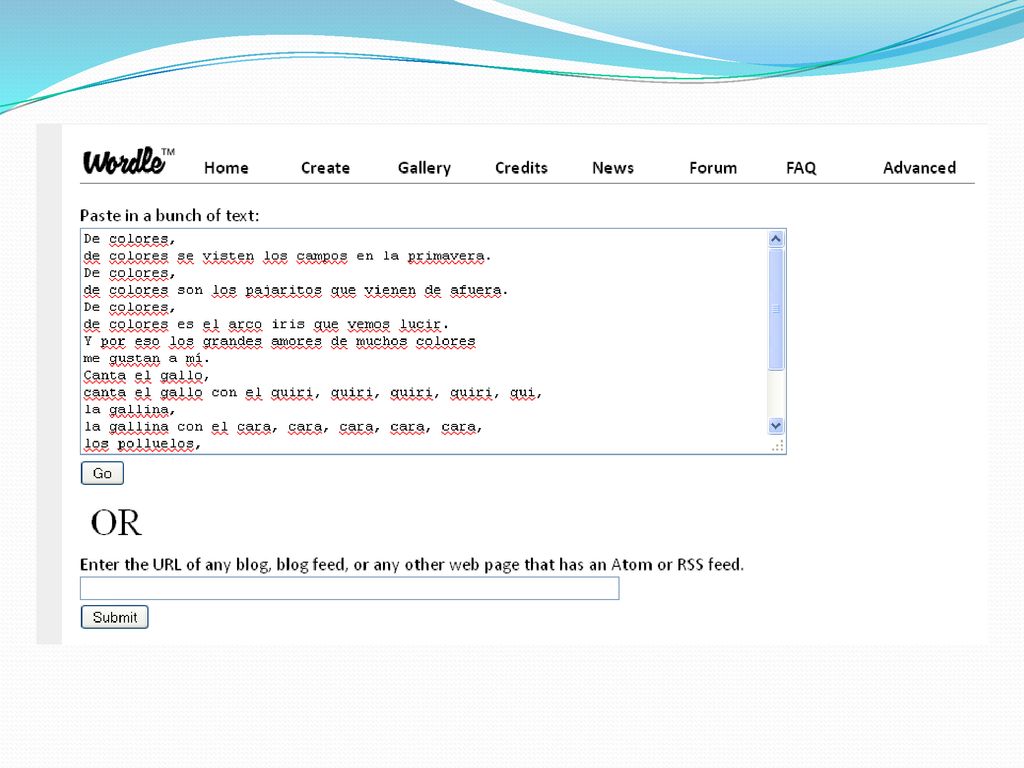Click the line 'Canta el gallo,'

(x=146, y=376)
